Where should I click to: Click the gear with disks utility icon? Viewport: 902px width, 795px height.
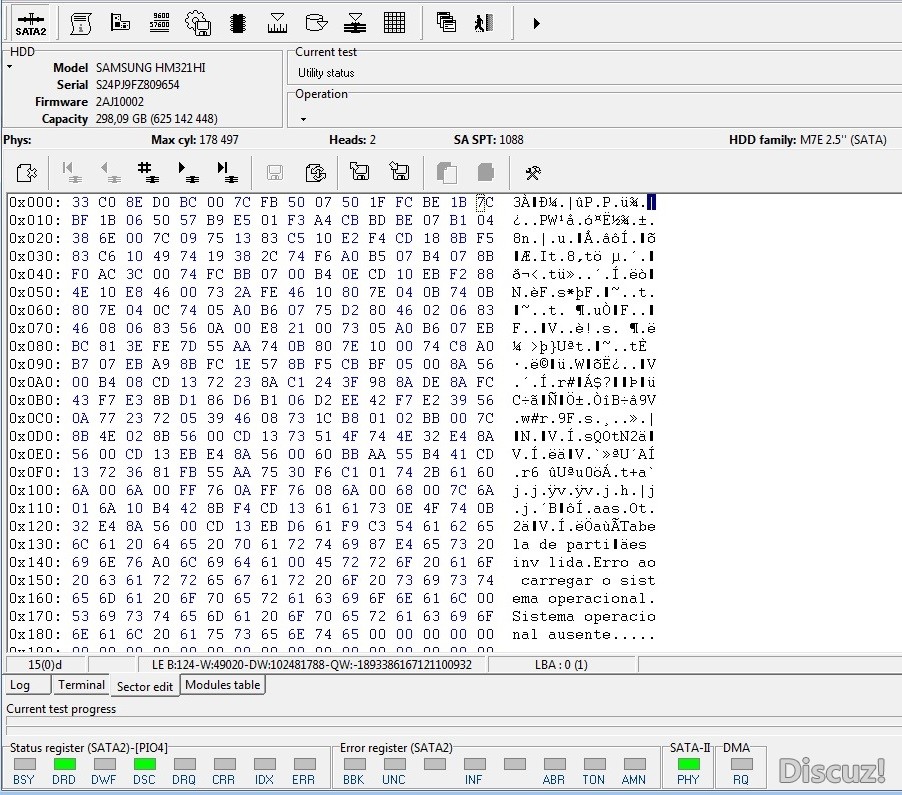click(x=198, y=24)
